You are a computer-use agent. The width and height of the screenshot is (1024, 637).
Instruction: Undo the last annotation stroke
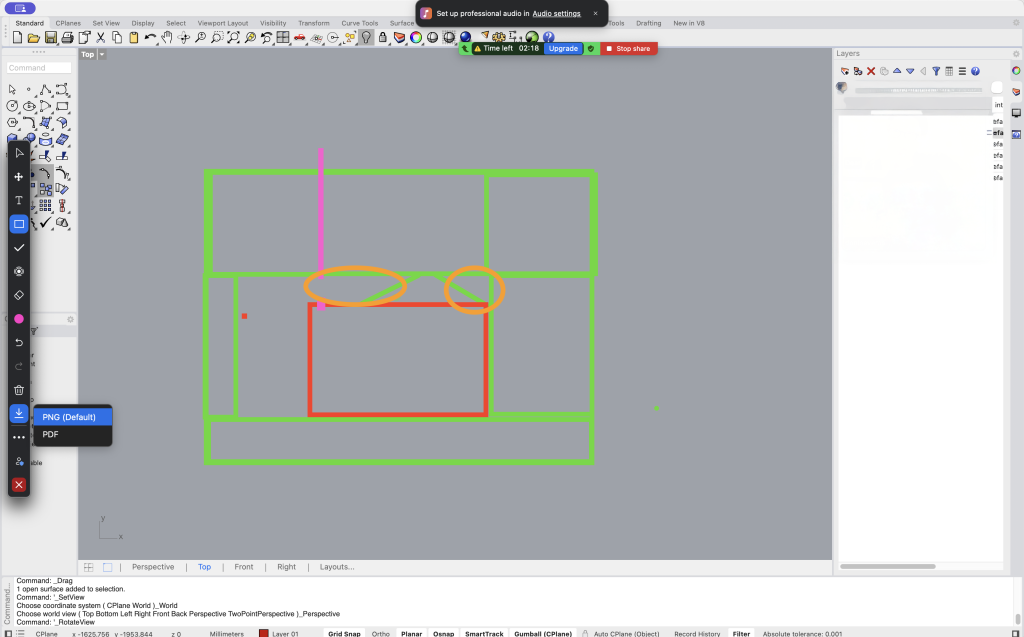pyautogui.click(x=18, y=343)
